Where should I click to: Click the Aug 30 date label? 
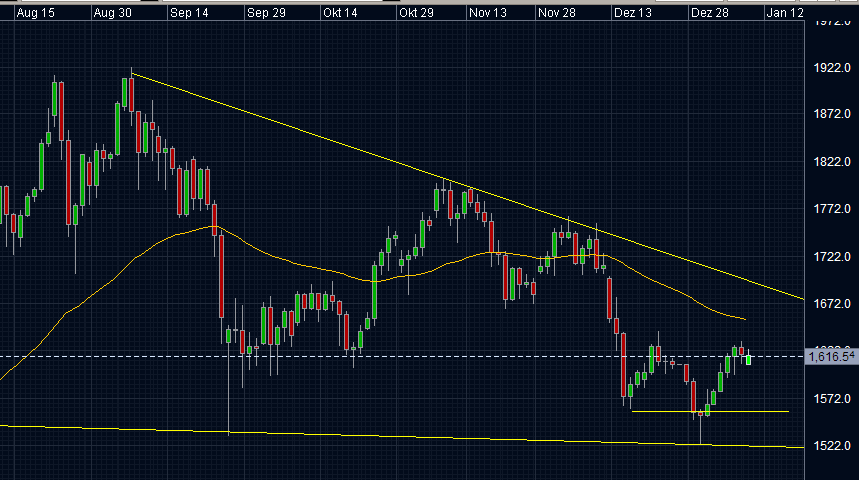[112, 13]
